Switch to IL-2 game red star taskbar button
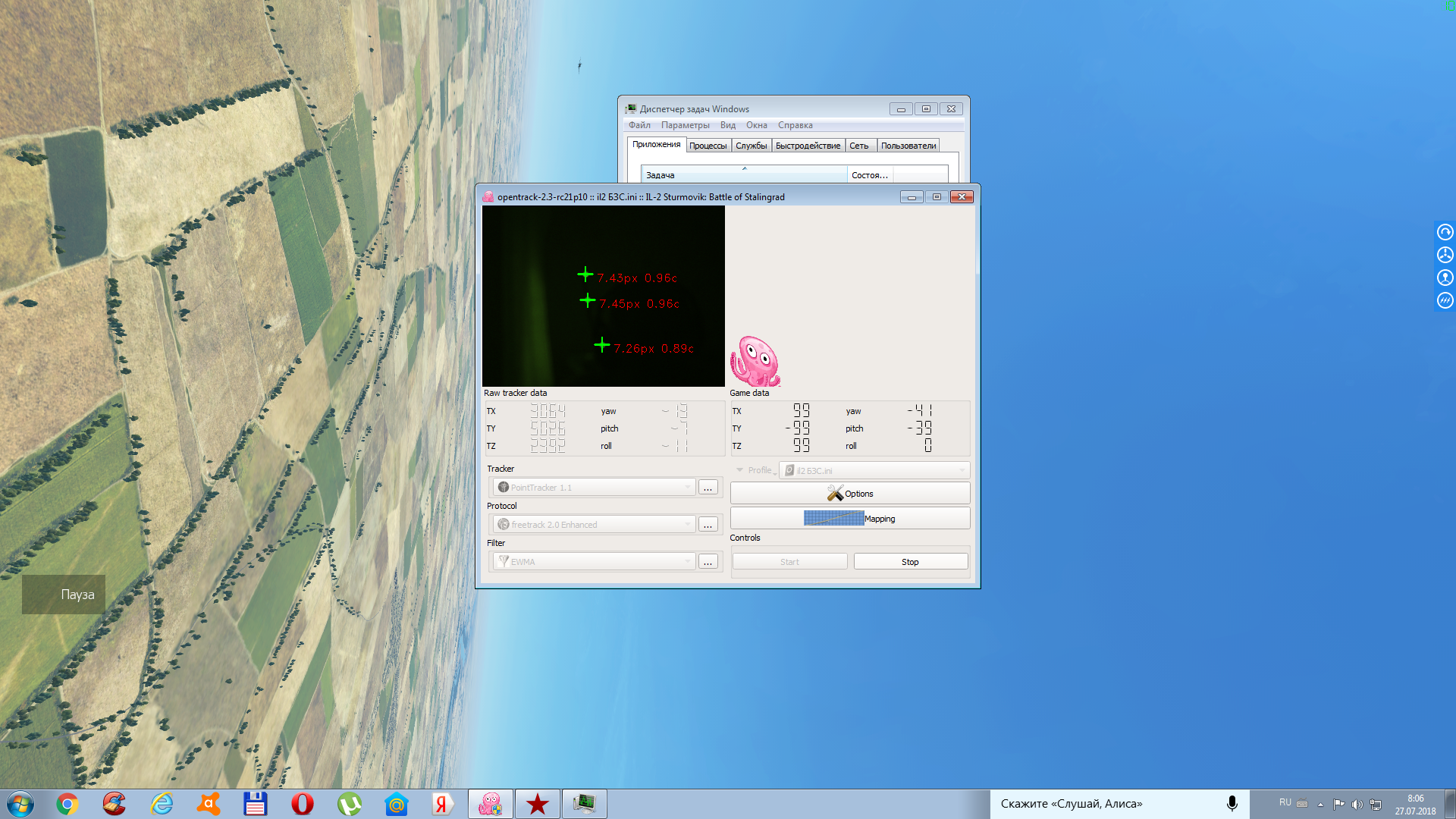The height and width of the screenshot is (819, 1456). pyautogui.click(x=538, y=804)
